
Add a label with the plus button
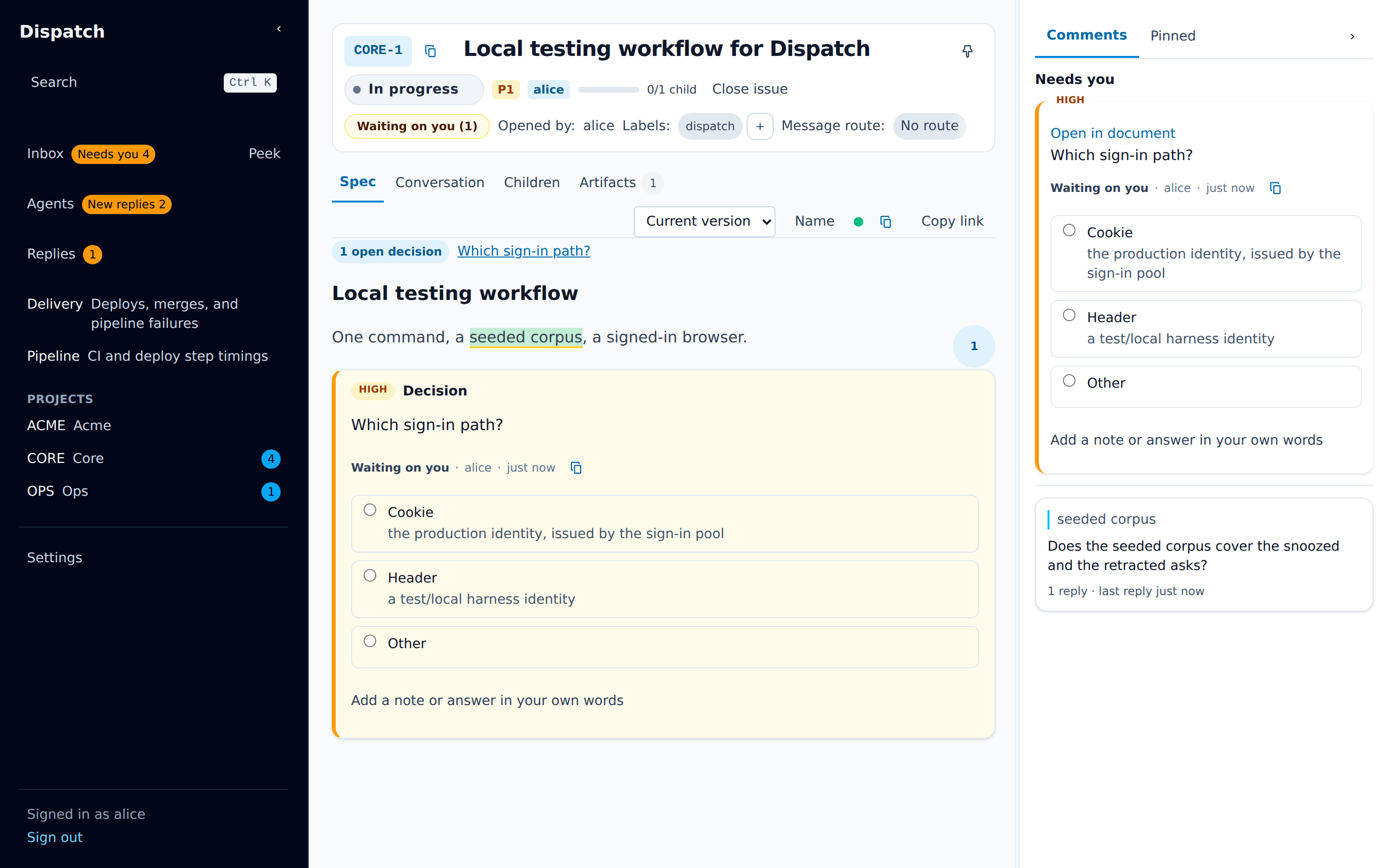coord(760,126)
